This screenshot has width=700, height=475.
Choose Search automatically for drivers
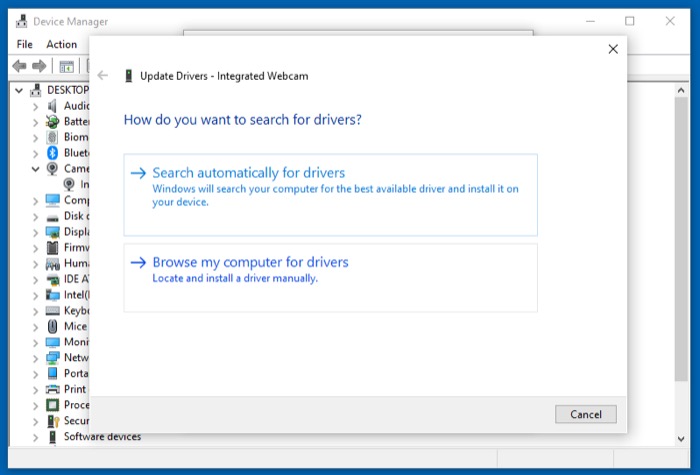[x=330, y=195]
